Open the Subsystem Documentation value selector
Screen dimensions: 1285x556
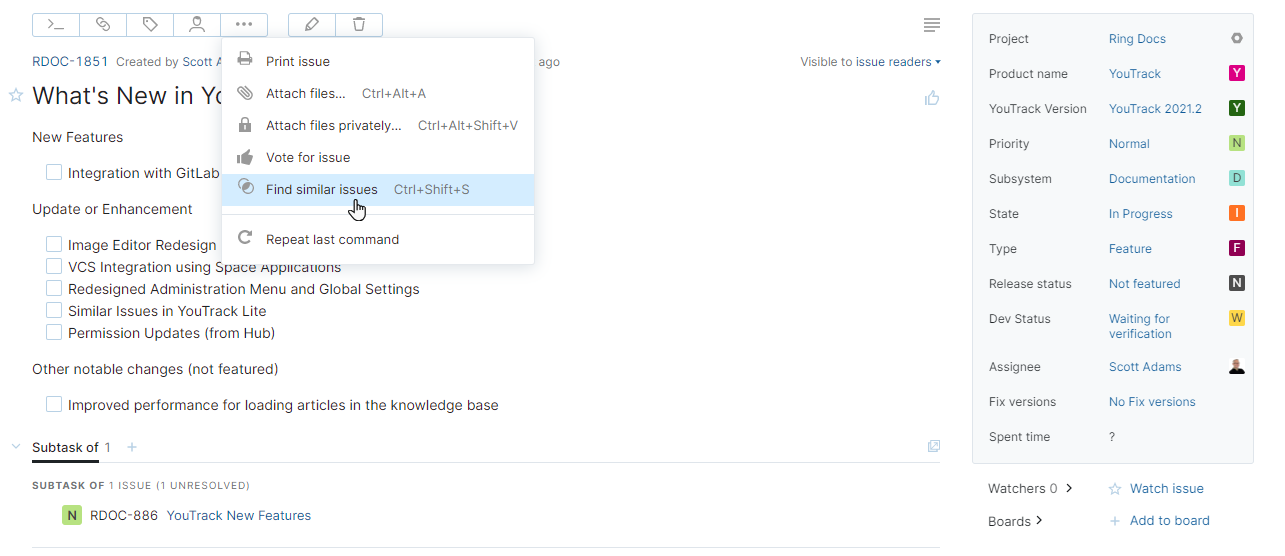tap(1152, 179)
